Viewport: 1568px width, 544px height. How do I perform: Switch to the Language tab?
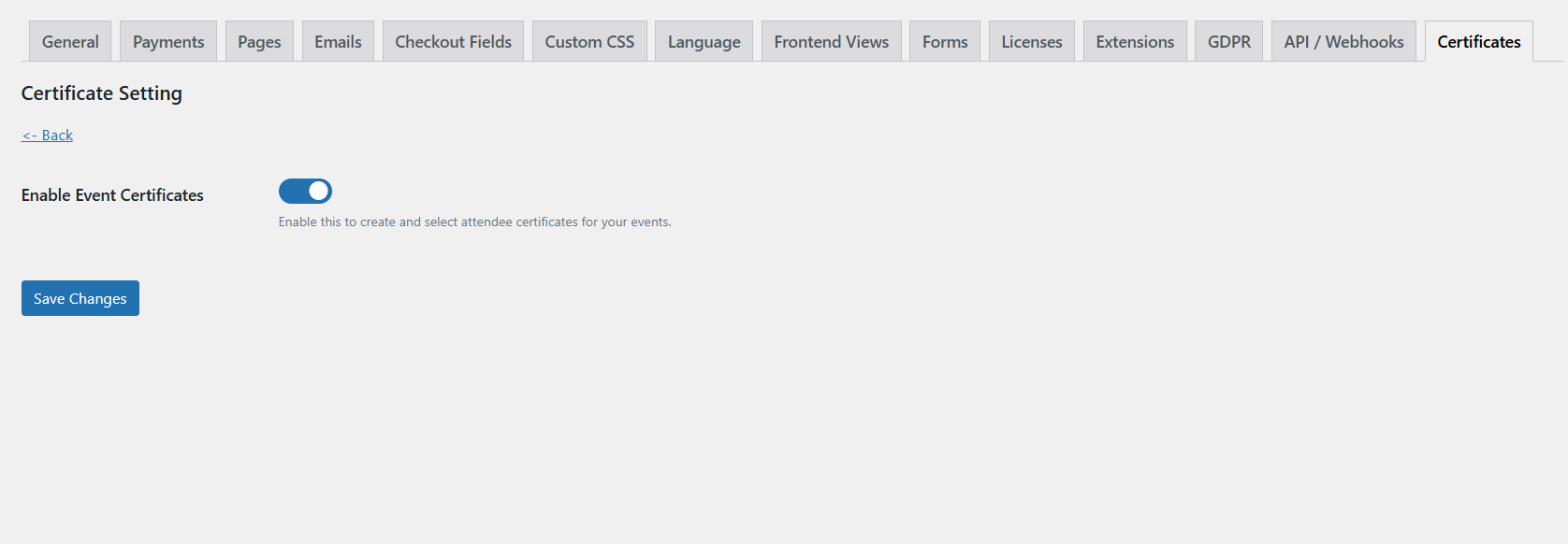point(704,42)
